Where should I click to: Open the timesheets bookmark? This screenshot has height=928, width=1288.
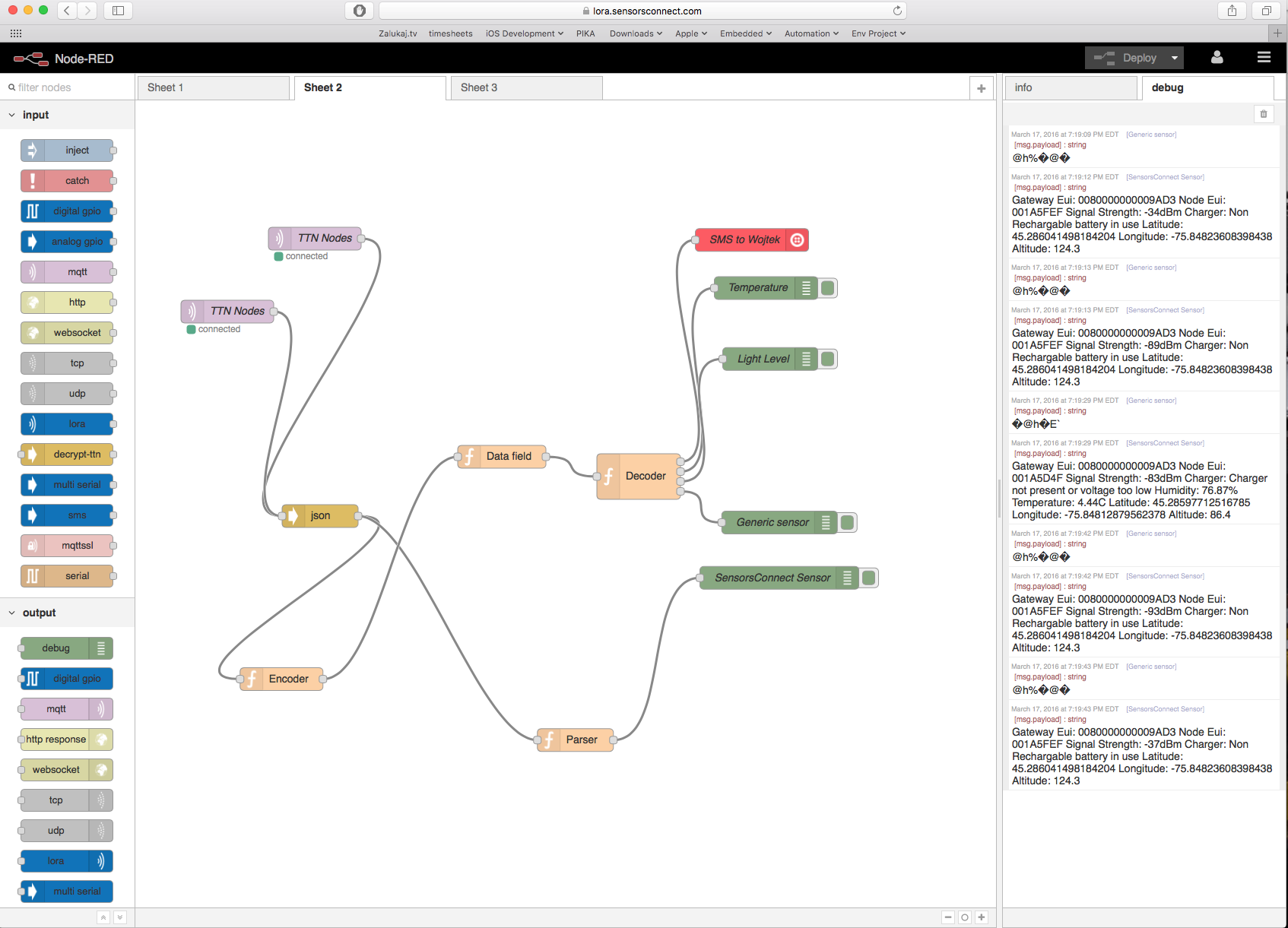tap(450, 33)
